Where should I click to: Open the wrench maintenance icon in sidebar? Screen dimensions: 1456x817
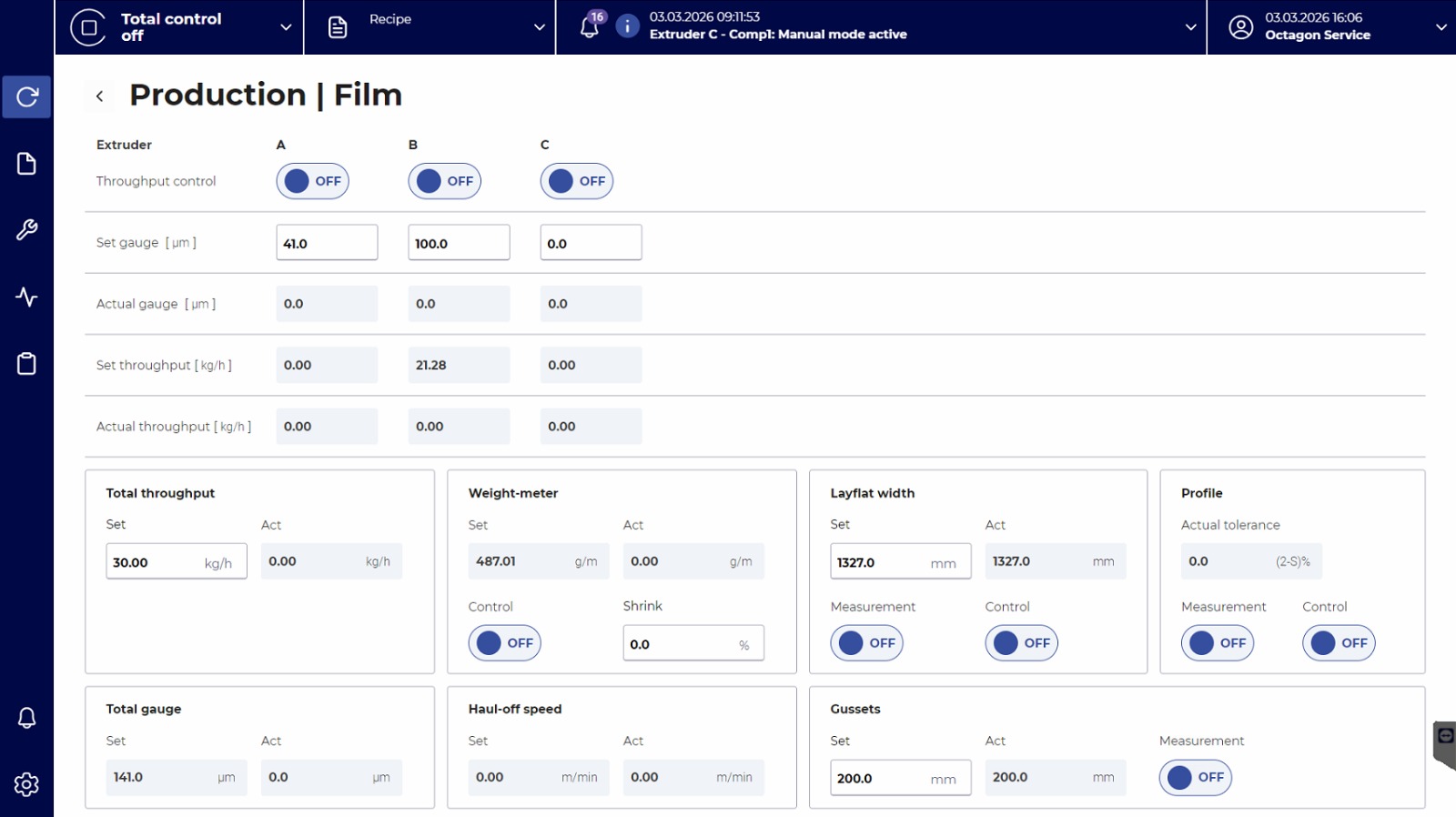pyautogui.click(x=26, y=230)
